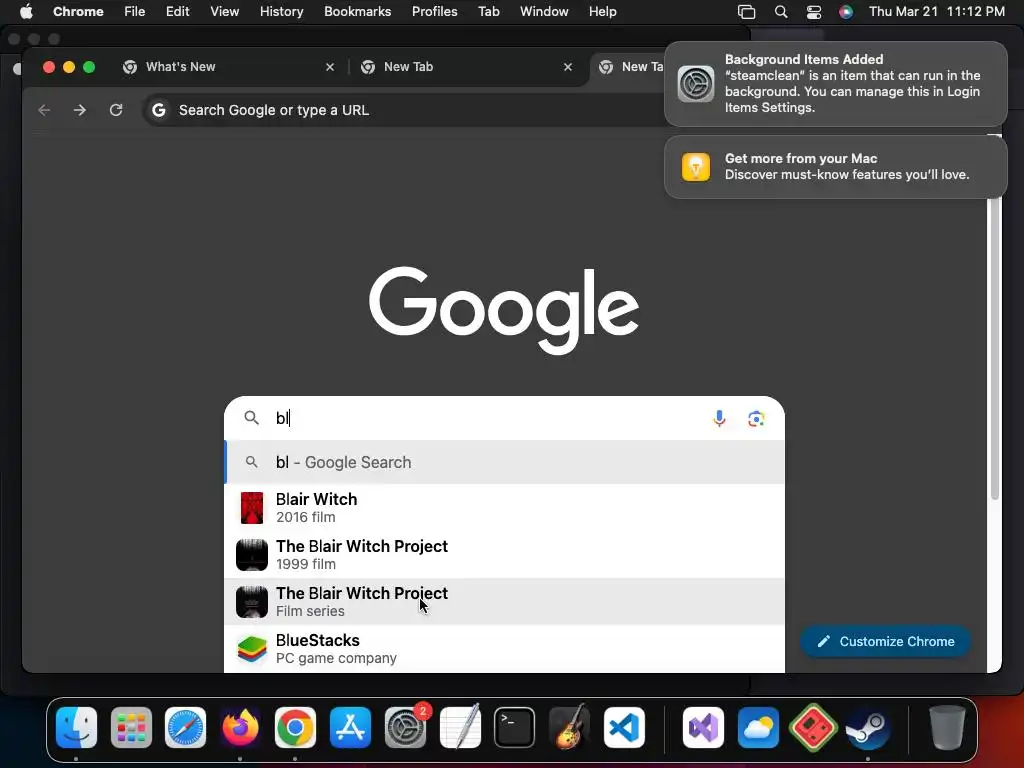
Task: Open the File menu
Action: coord(135,12)
